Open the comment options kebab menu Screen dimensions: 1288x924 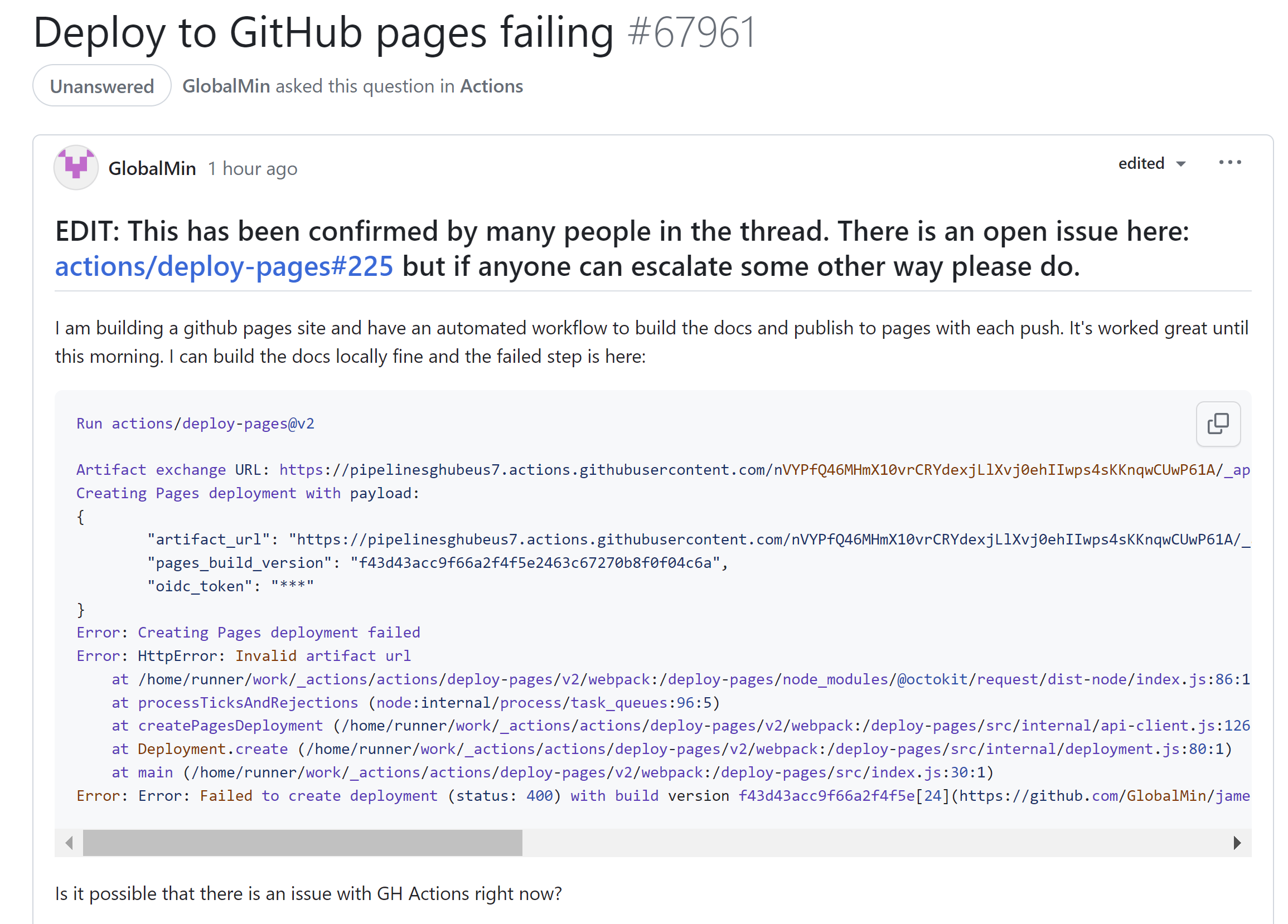pos(1229,163)
